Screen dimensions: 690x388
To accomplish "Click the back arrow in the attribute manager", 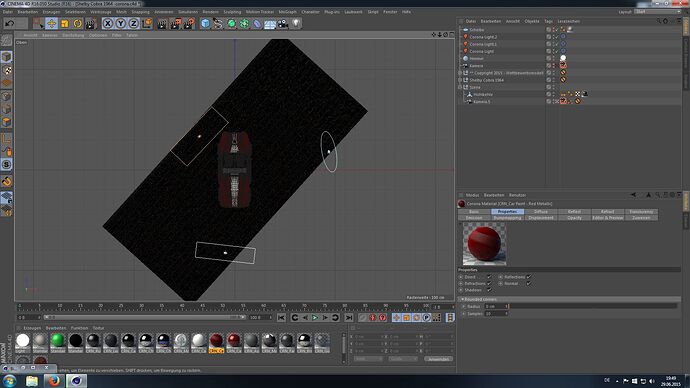I will (633, 195).
